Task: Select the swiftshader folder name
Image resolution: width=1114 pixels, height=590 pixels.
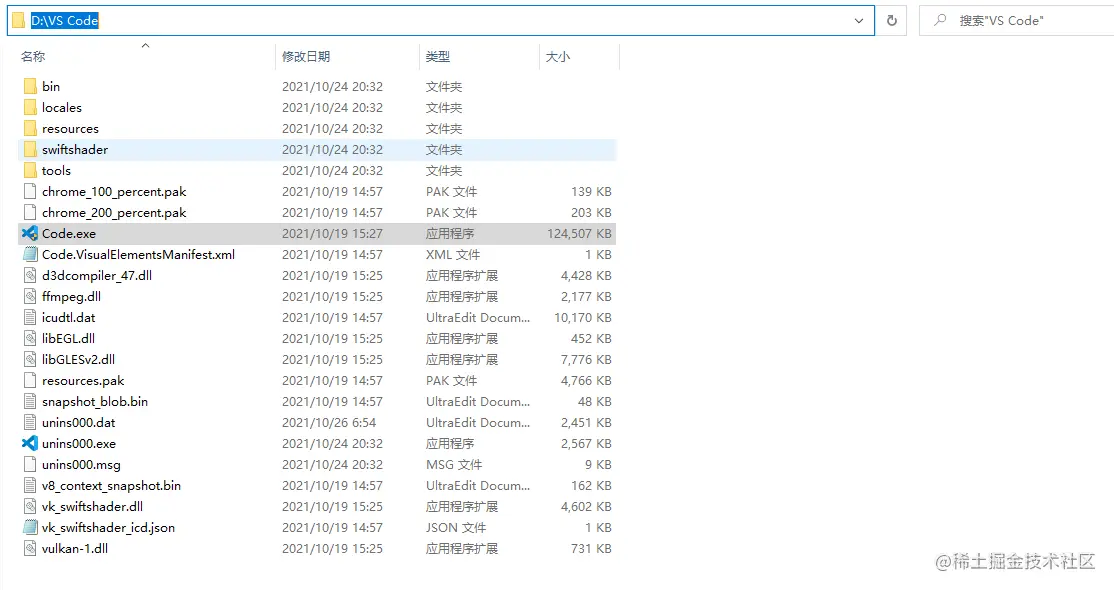Action: point(75,149)
